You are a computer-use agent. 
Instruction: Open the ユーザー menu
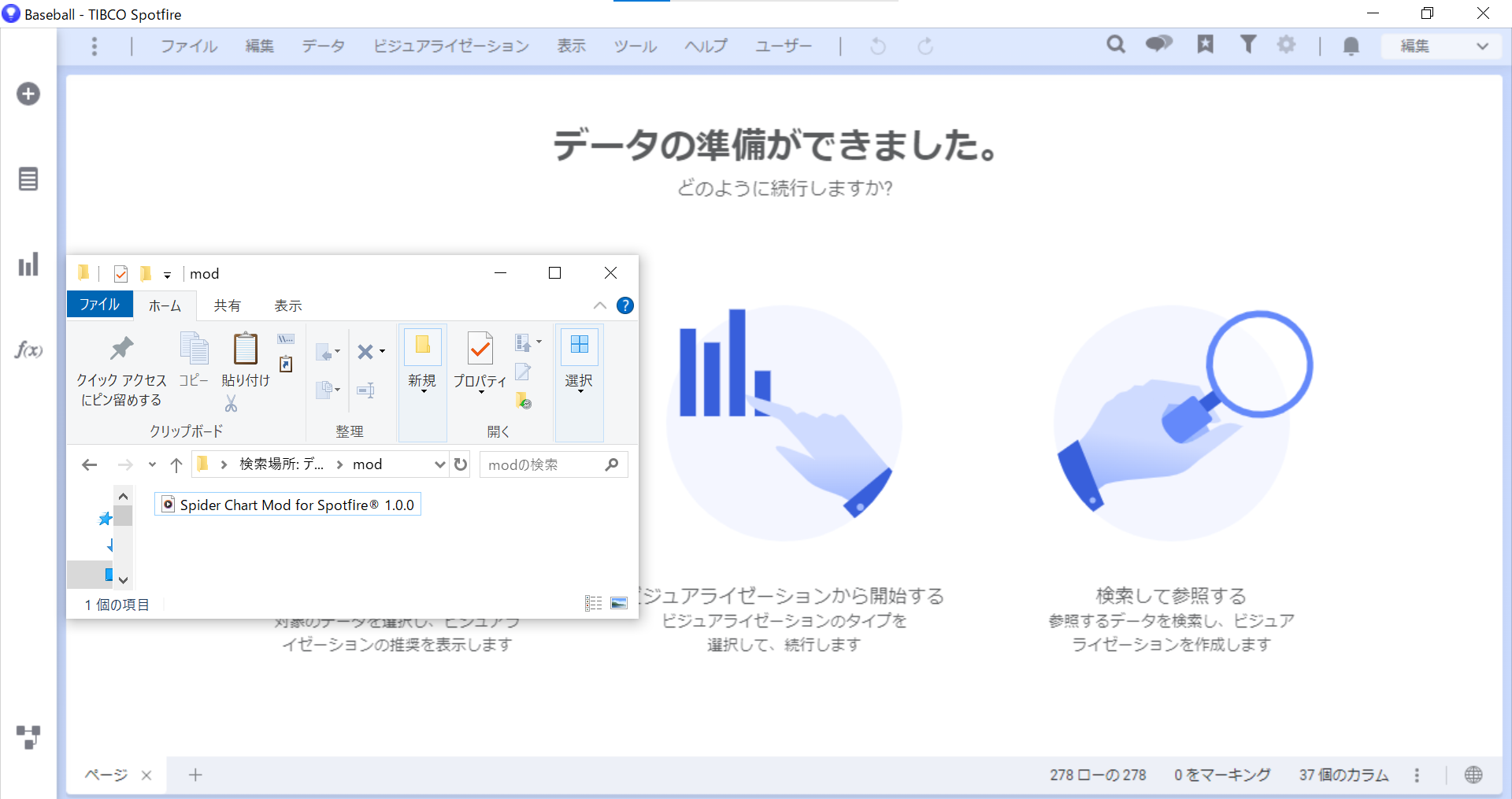[x=783, y=46]
